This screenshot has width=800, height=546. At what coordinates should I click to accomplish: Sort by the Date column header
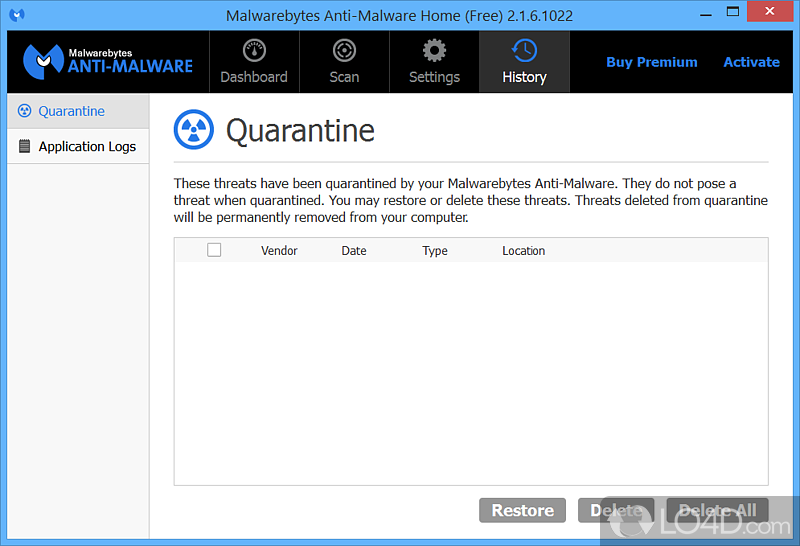pos(354,251)
